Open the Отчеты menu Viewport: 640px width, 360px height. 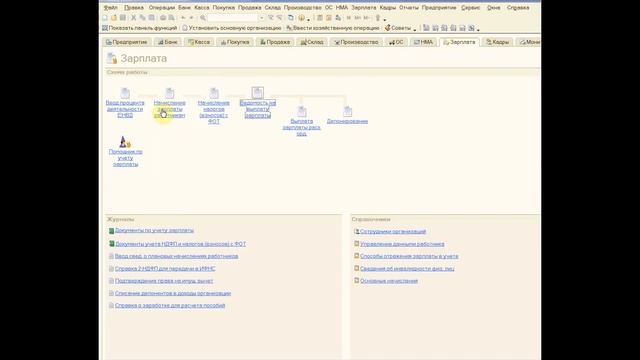pos(409,7)
